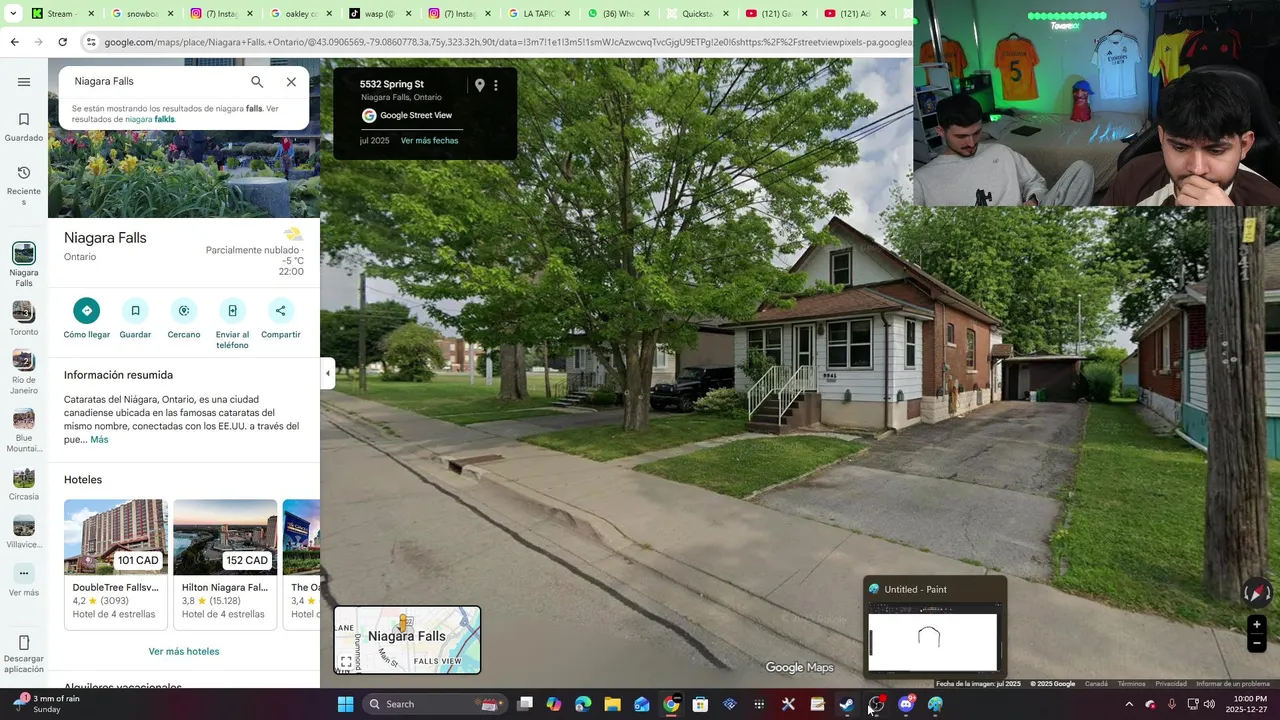Screen dimensions: 1280x720
Task: Open the Hilton Niagara Falls hotel card
Action: coord(225,564)
